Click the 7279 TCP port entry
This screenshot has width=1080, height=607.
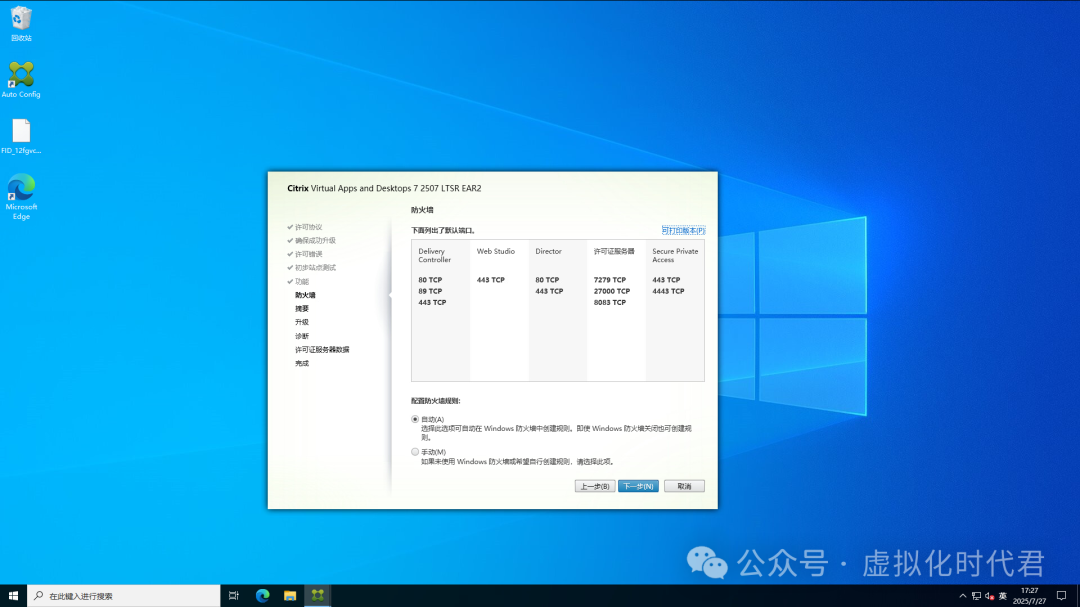point(610,280)
